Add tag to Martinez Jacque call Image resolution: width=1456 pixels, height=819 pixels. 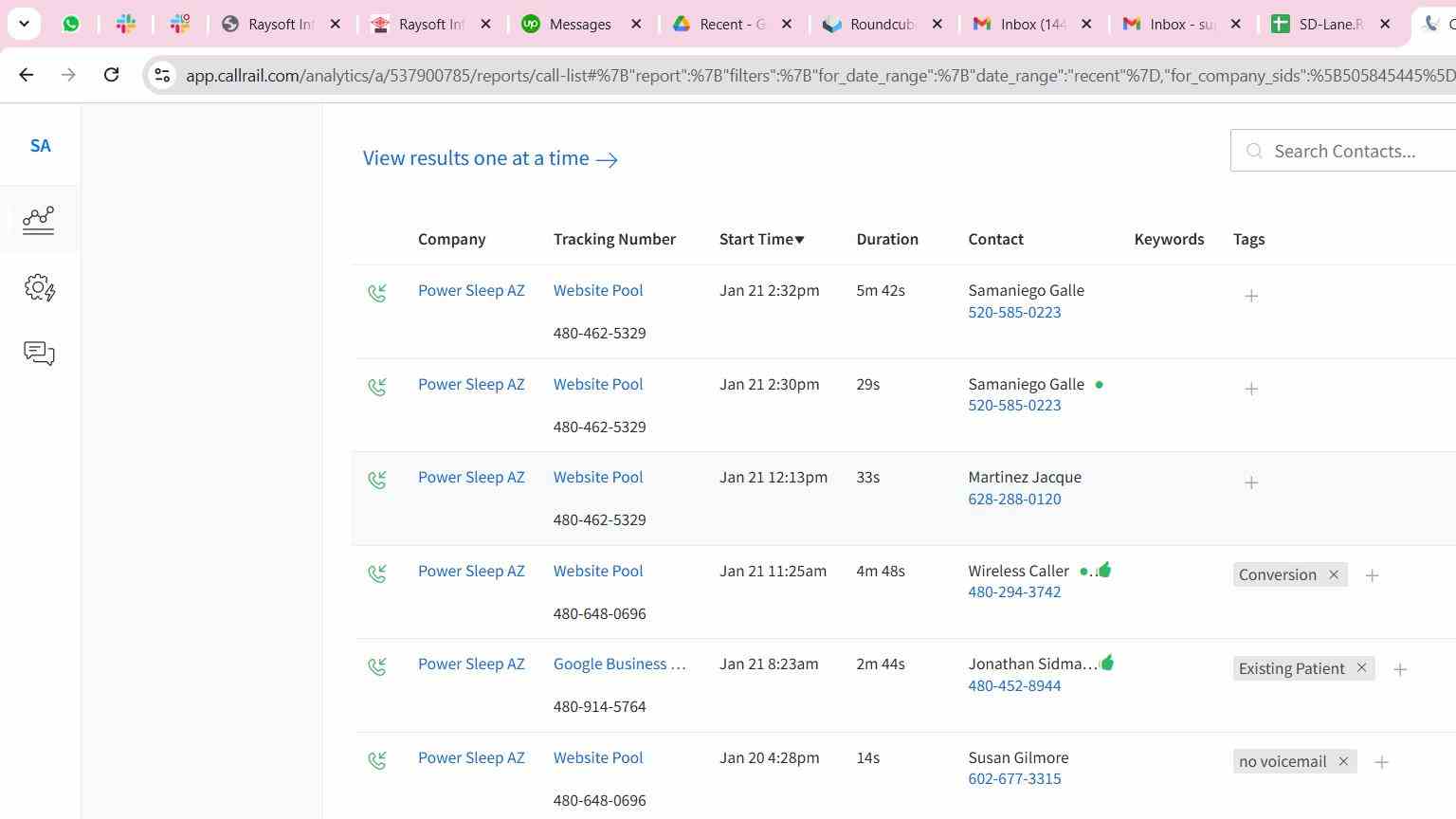click(1251, 482)
